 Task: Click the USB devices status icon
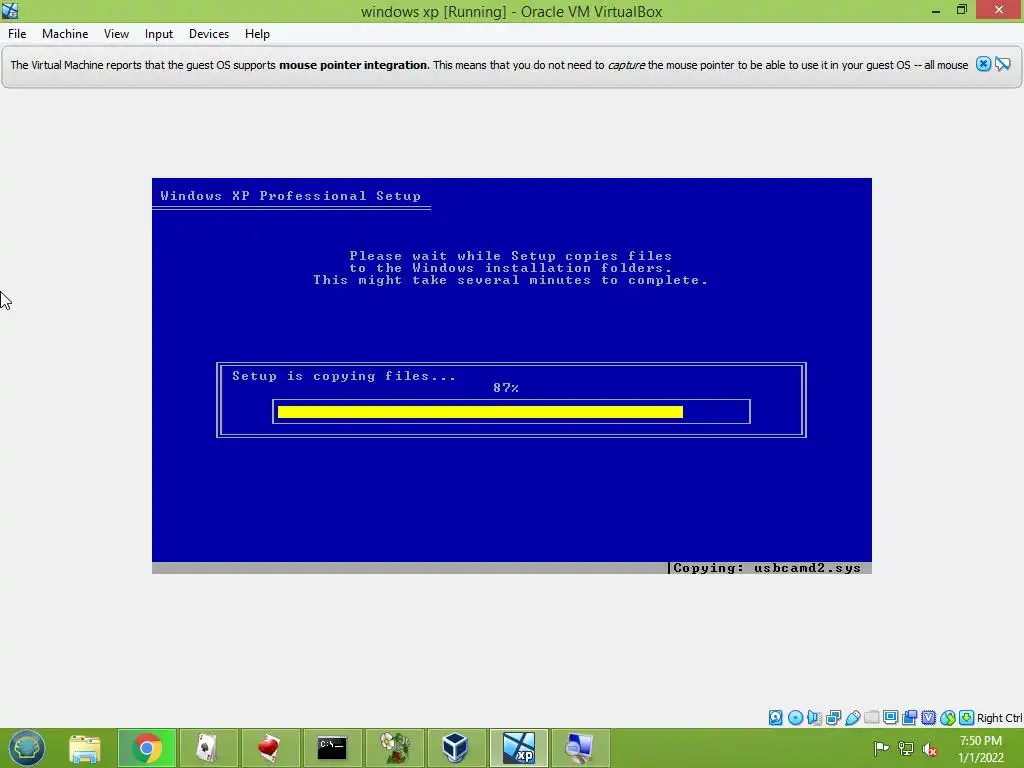(x=852, y=718)
